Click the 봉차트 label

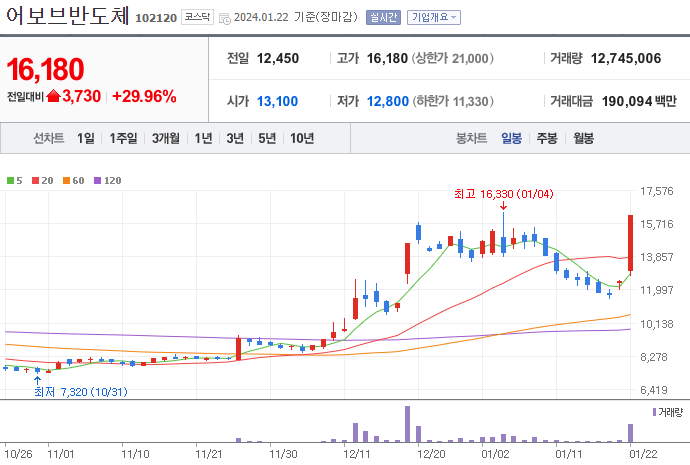coord(471,138)
